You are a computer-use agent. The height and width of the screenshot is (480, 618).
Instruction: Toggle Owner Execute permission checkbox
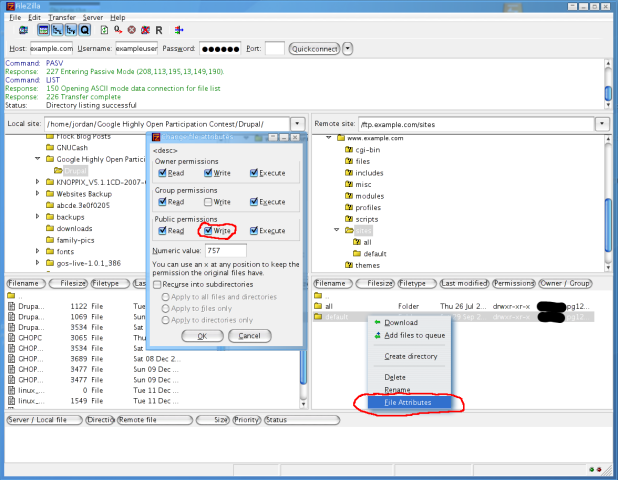(254, 173)
